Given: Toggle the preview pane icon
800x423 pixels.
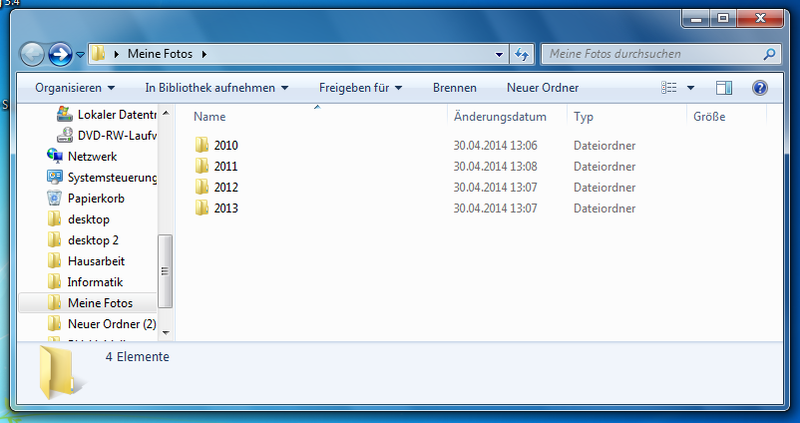Looking at the screenshot, I should point(725,88).
